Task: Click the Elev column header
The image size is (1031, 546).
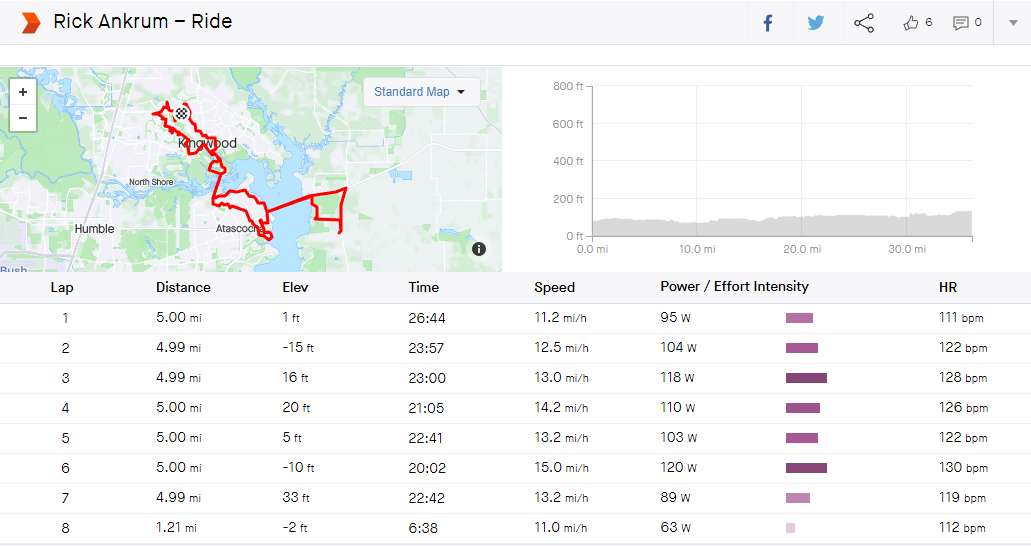Action: (x=295, y=287)
